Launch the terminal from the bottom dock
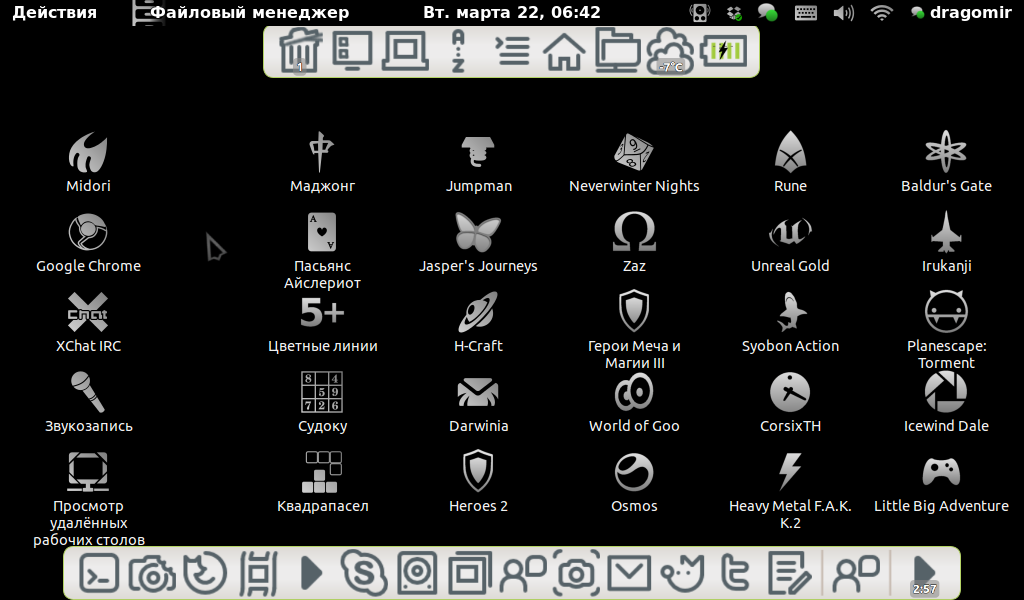1024x600 pixels. point(99,573)
